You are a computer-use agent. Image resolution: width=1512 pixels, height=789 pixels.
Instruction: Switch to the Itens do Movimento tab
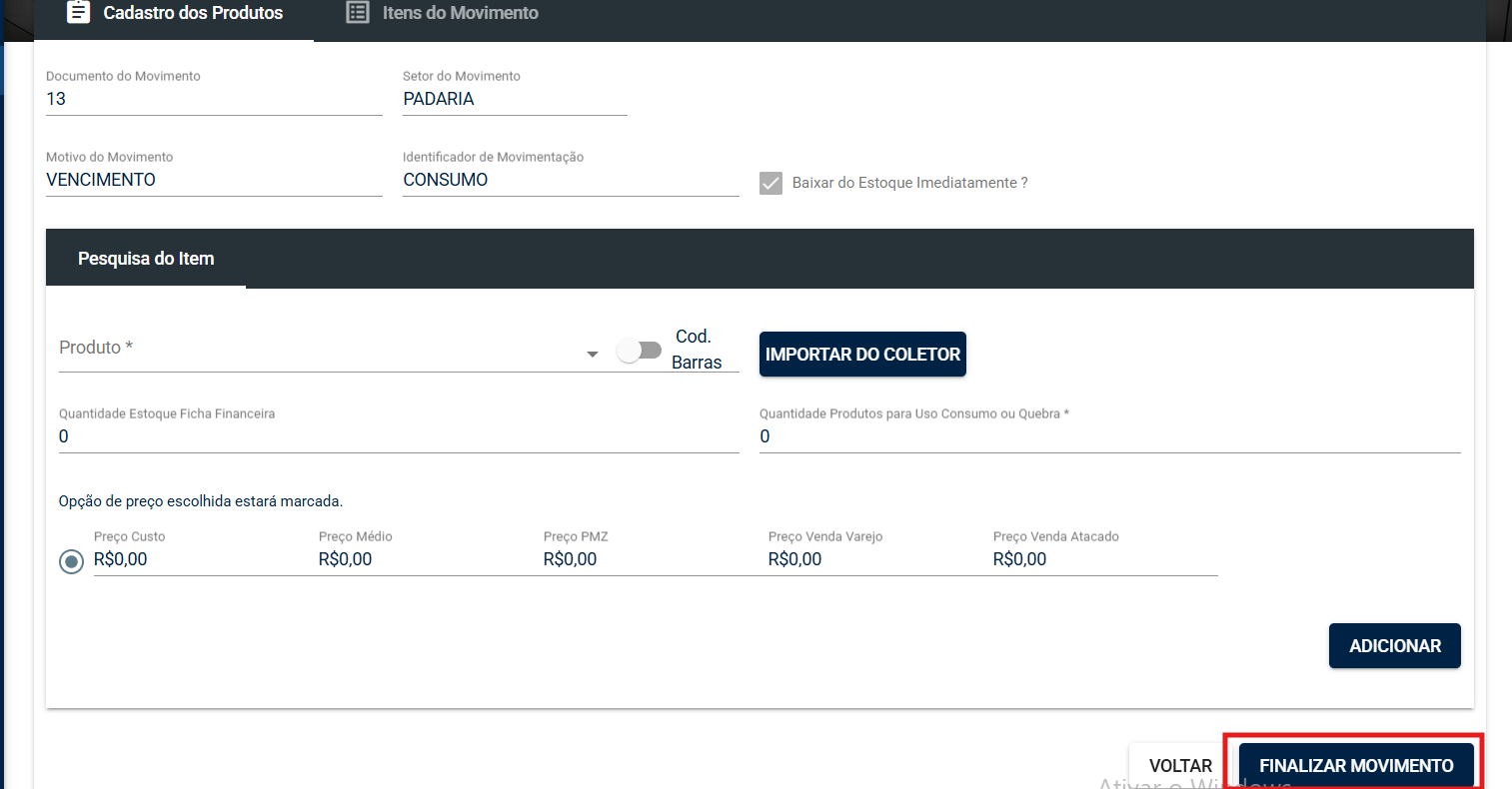pyautogui.click(x=442, y=14)
